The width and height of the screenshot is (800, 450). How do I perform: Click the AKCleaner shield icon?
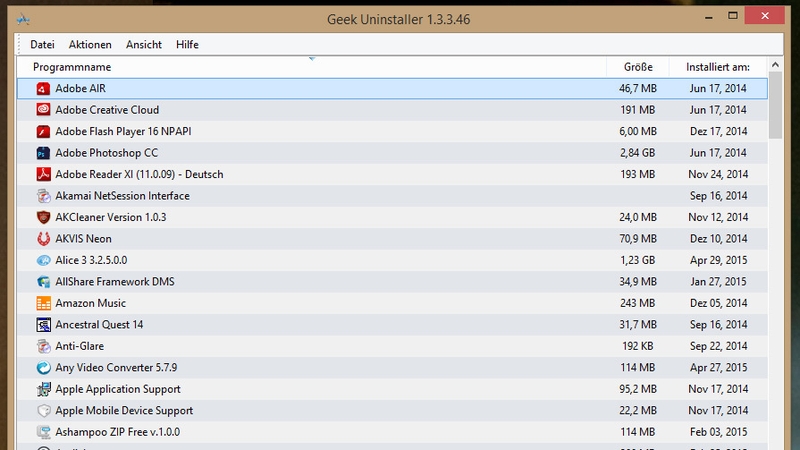(43, 217)
